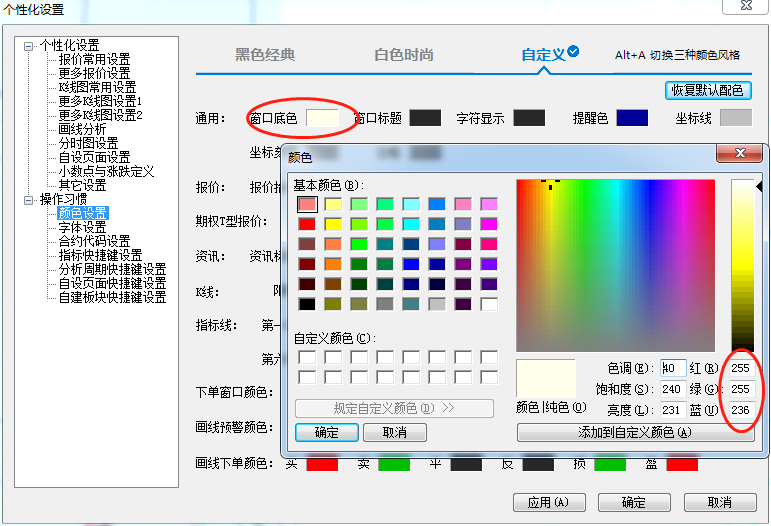Confirm the color dialog with 确定
This screenshot has width=771, height=526.
pyautogui.click(x=326, y=433)
